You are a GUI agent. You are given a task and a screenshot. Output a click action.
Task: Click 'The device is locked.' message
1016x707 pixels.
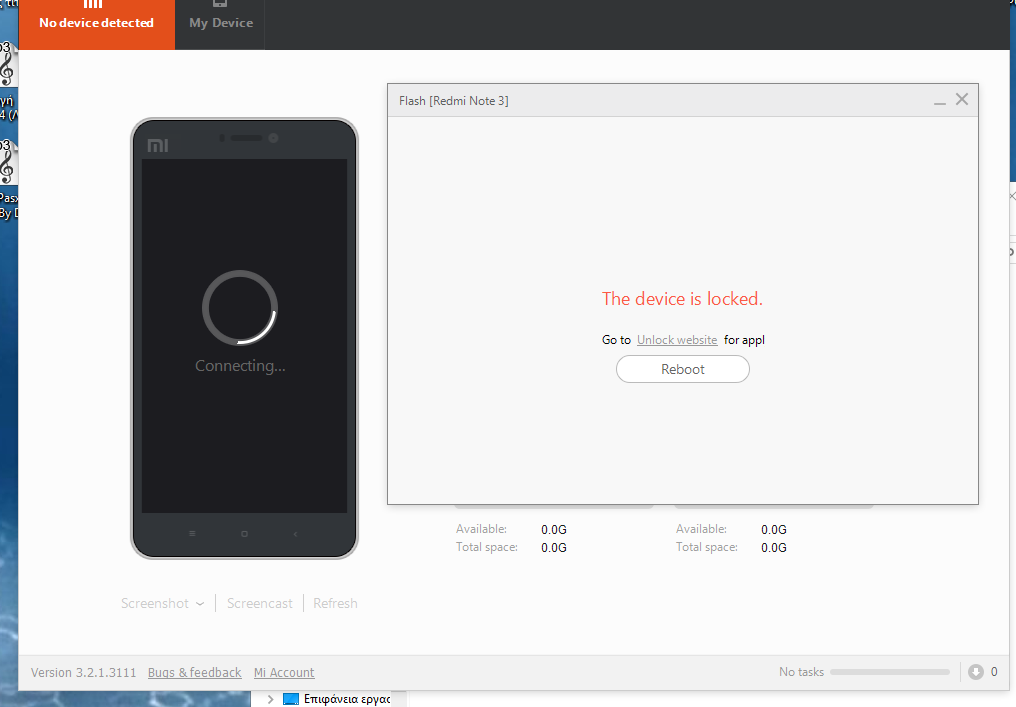pyautogui.click(x=682, y=299)
